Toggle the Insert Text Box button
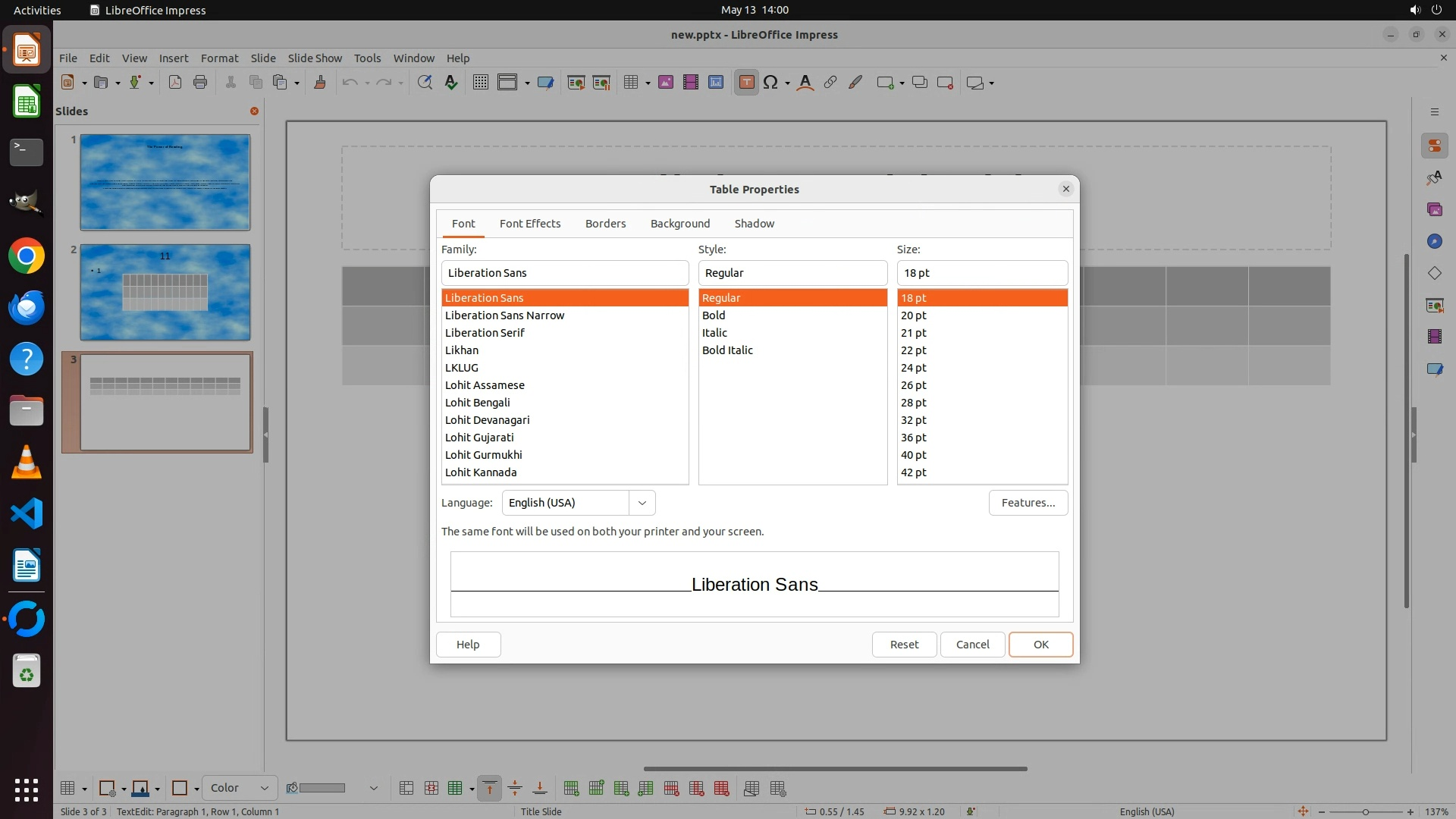The image size is (1456, 819). (746, 83)
